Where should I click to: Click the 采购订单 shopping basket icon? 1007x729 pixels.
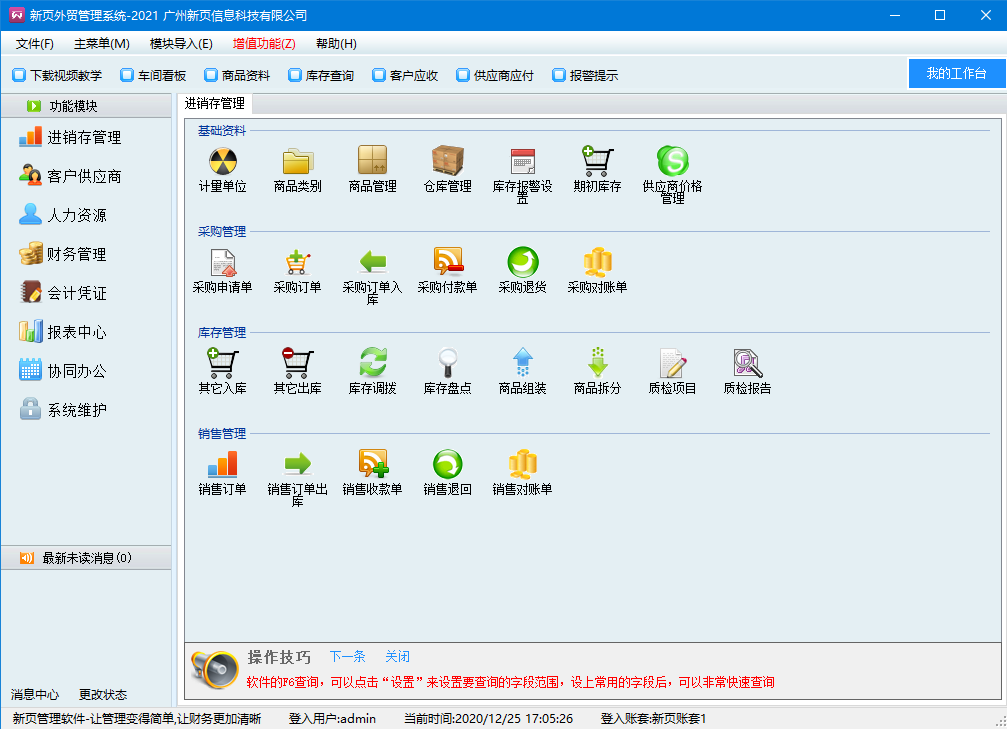[x=297, y=262]
